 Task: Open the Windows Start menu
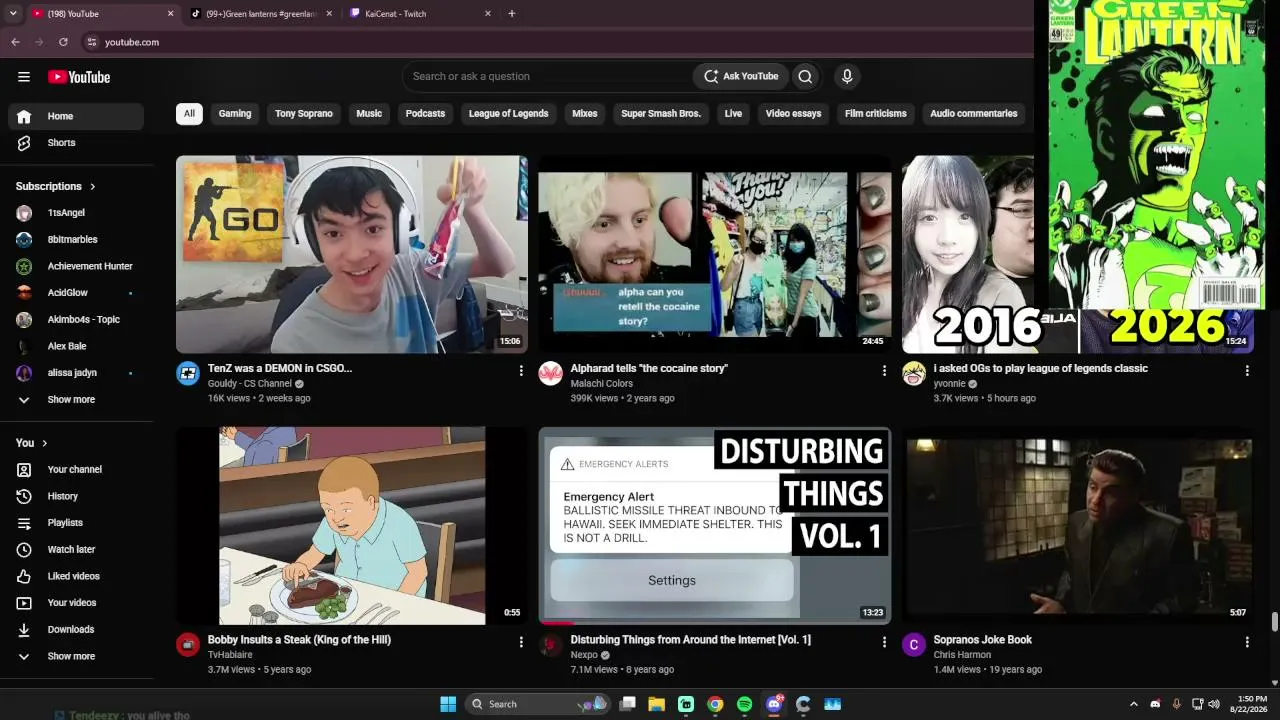(448, 704)
